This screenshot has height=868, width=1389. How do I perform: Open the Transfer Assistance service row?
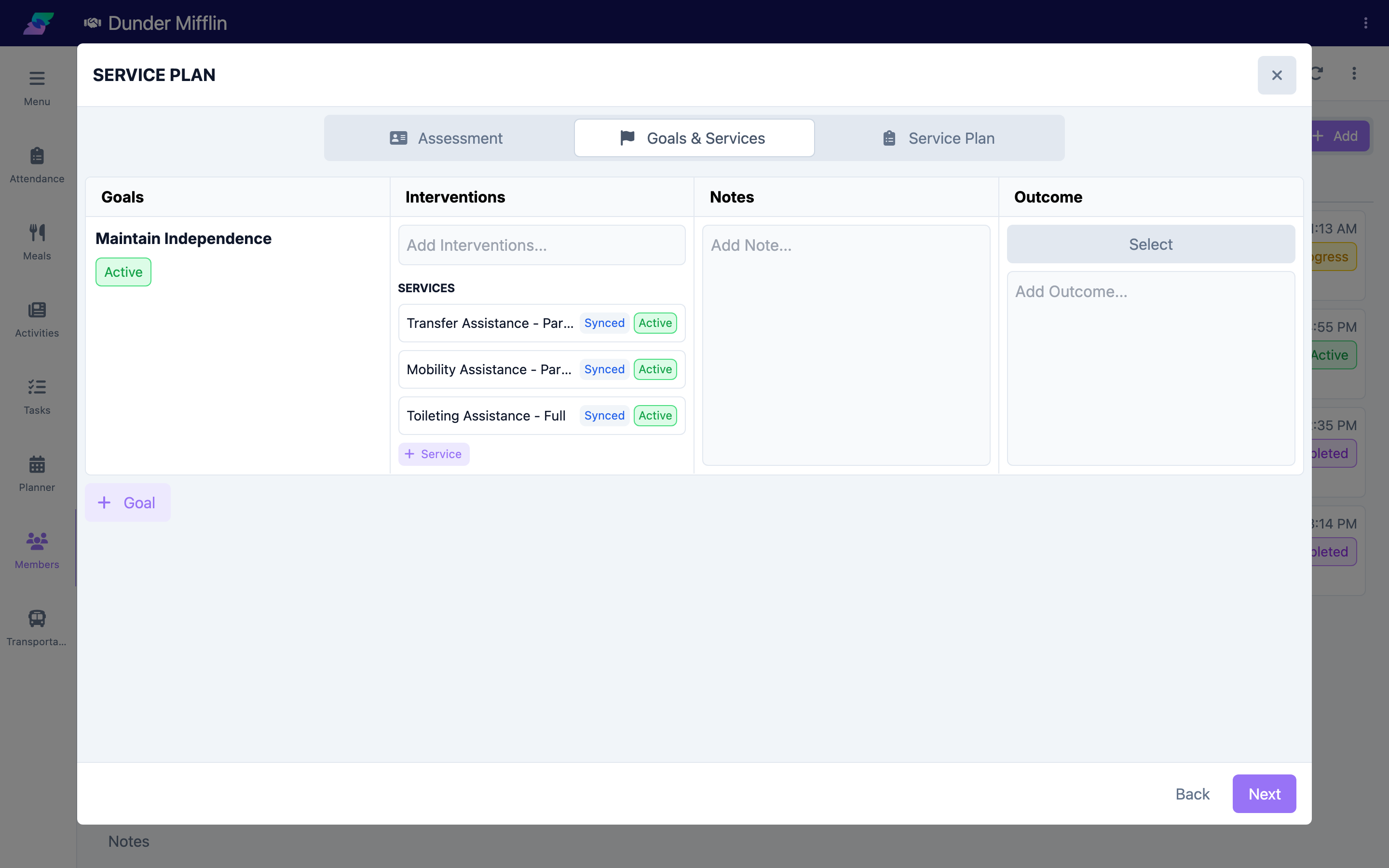pos(542,323)
